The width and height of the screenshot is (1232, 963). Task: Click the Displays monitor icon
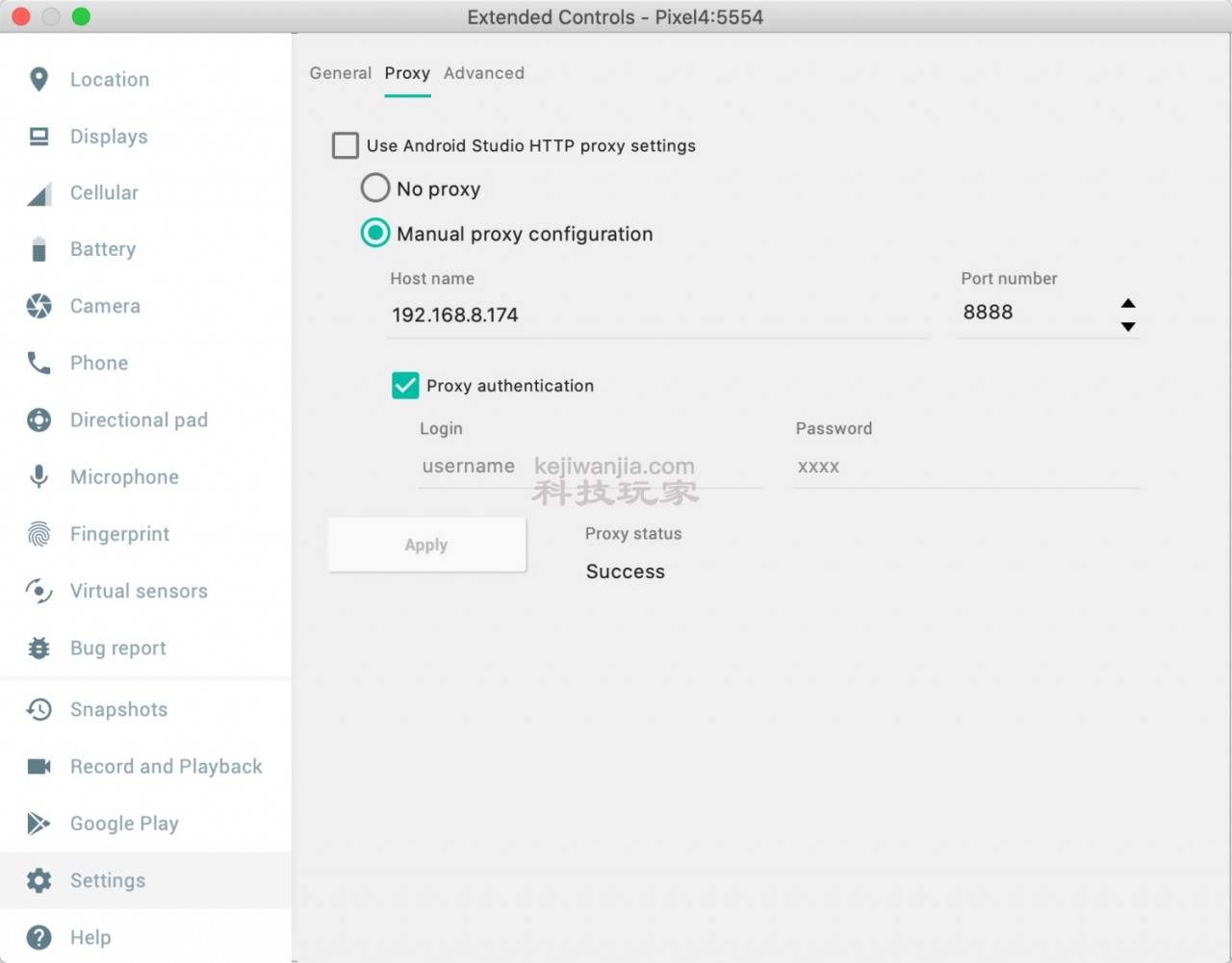(38, 136)
